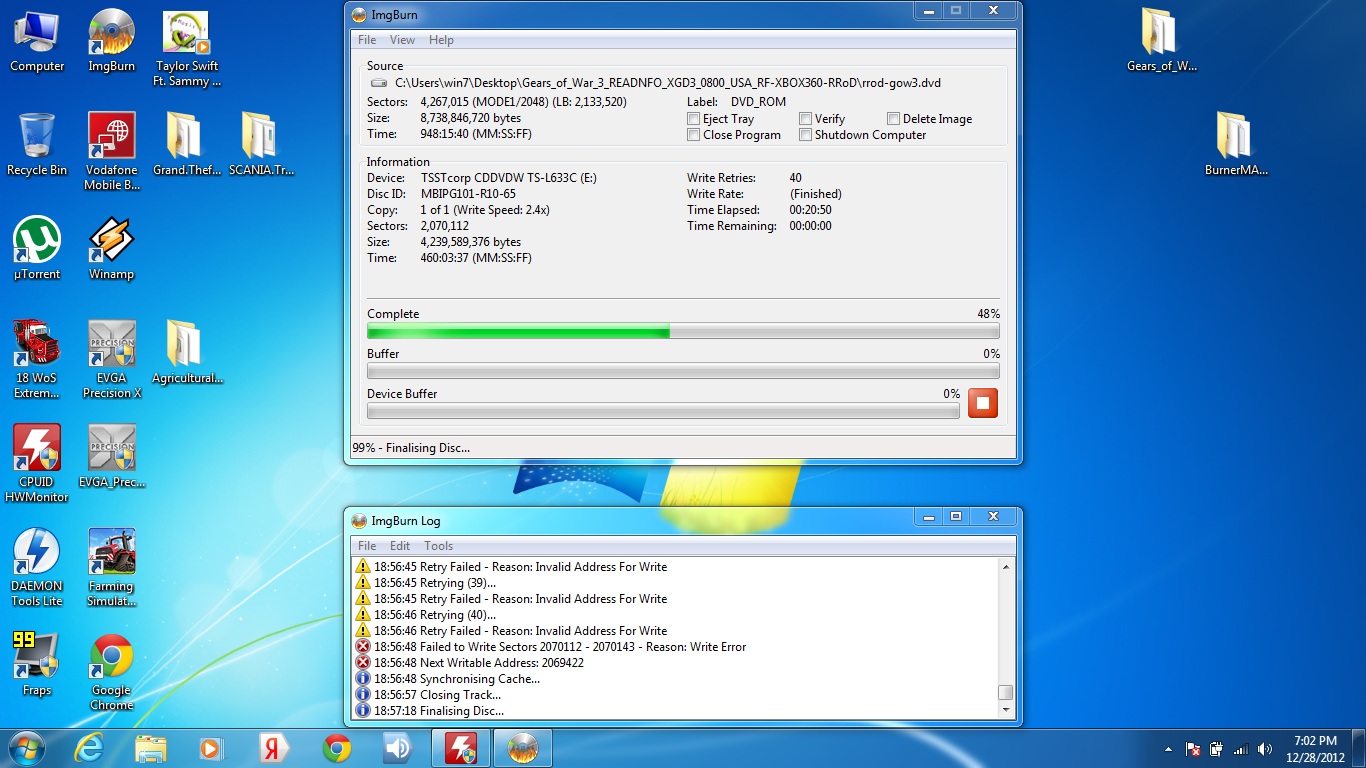This screenshot has width=1366, height=768.
Task: Open the Winamp desktop shortcut
Action: (x=111, y=250)
